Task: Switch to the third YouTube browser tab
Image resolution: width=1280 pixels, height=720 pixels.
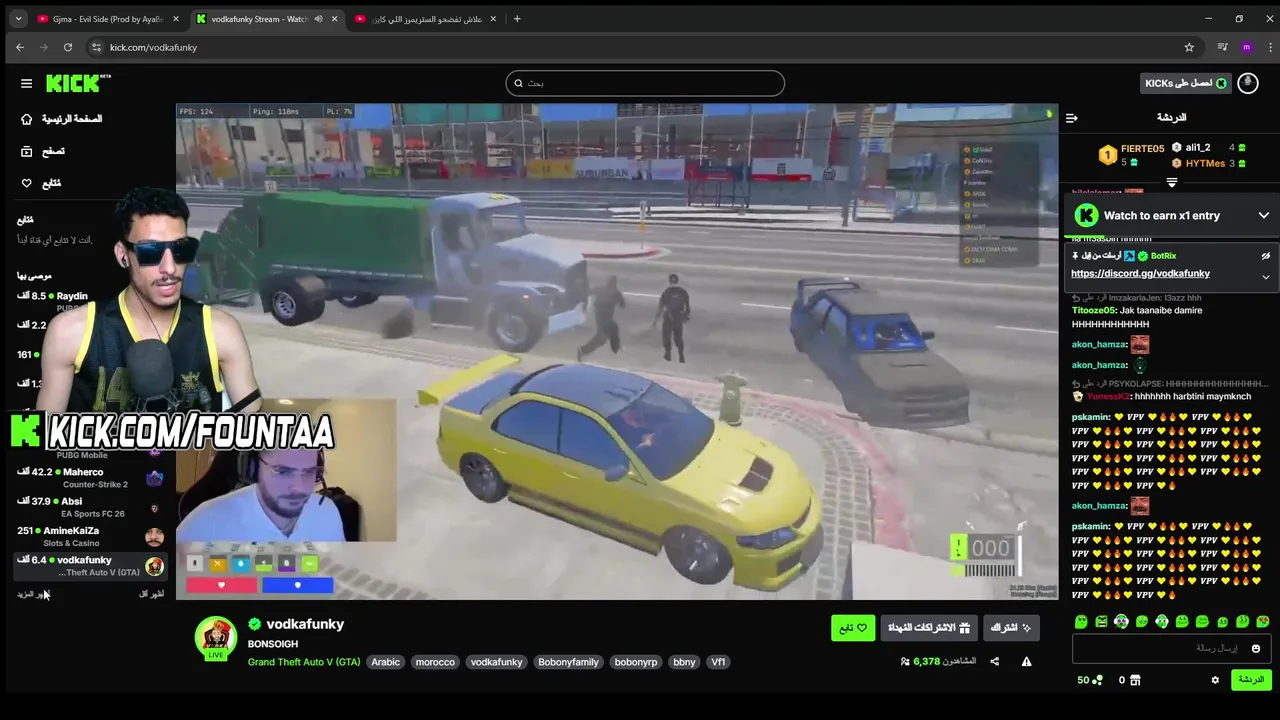Action: (x=426, y=19)
